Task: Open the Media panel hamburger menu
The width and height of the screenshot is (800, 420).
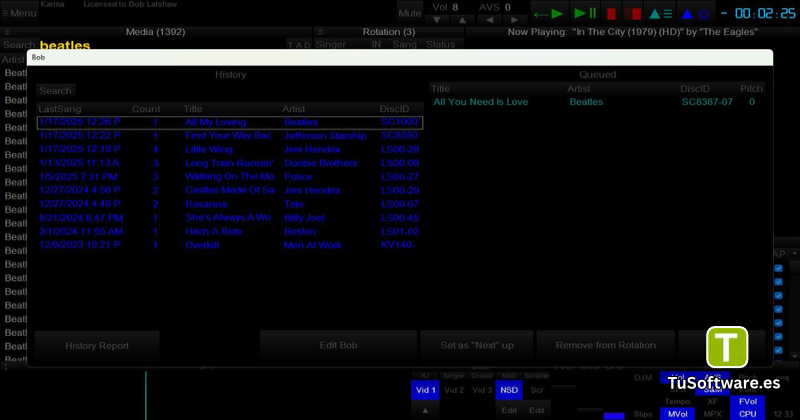Action: [7, 32]
